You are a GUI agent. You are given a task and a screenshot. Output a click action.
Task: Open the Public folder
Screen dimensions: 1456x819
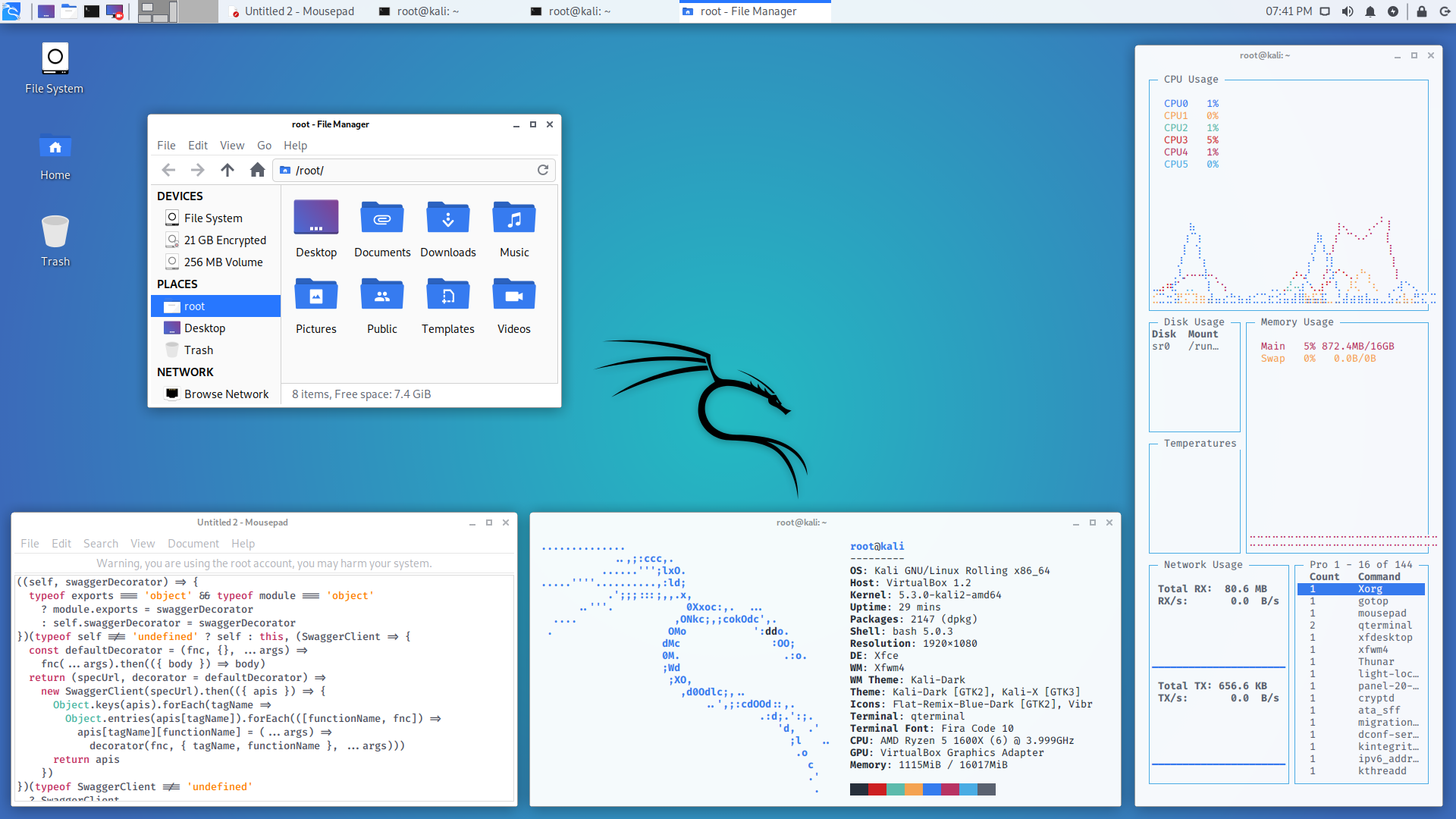(x=382, y=305)
